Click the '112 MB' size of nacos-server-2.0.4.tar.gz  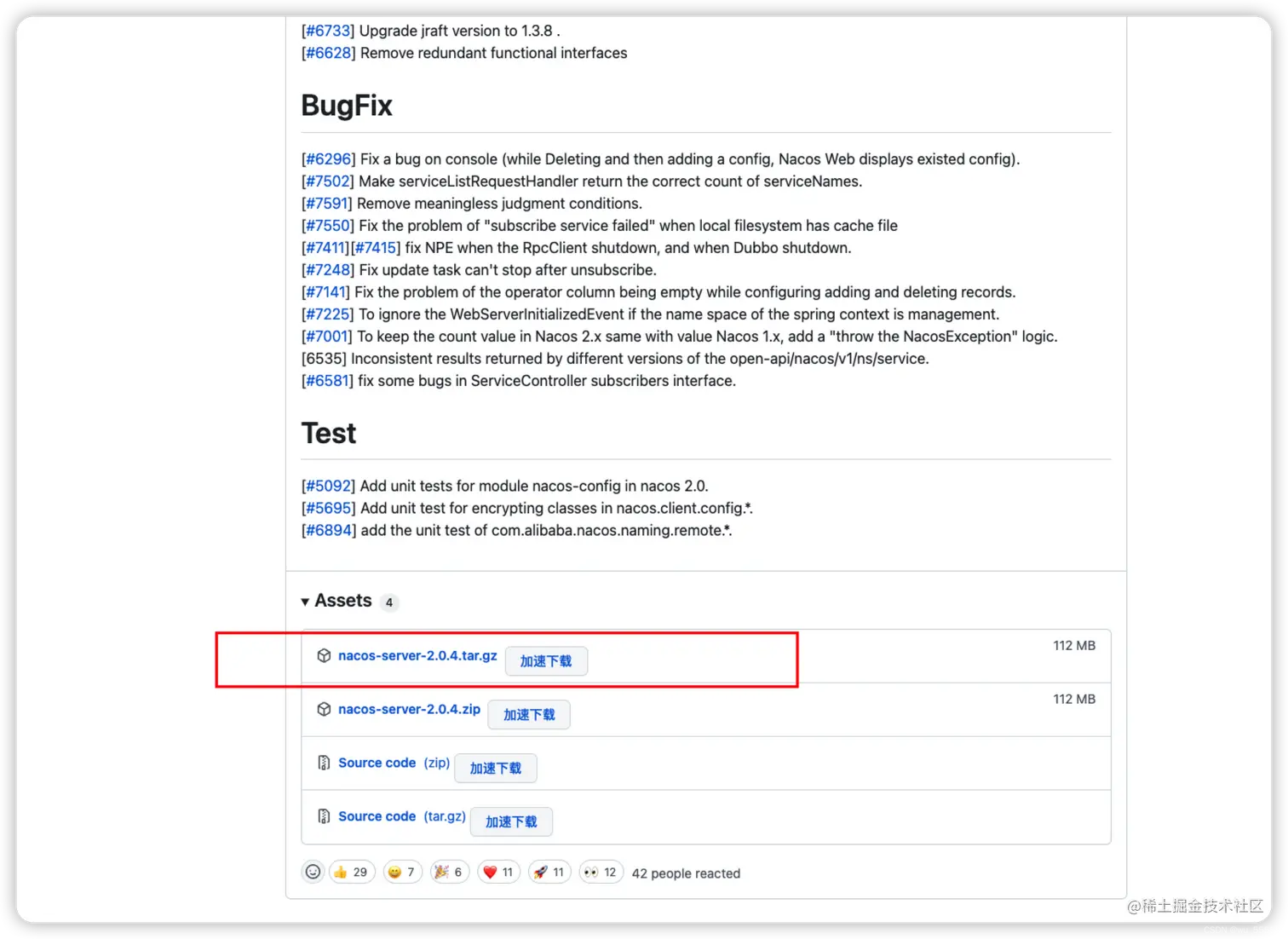click(1074, 645)
